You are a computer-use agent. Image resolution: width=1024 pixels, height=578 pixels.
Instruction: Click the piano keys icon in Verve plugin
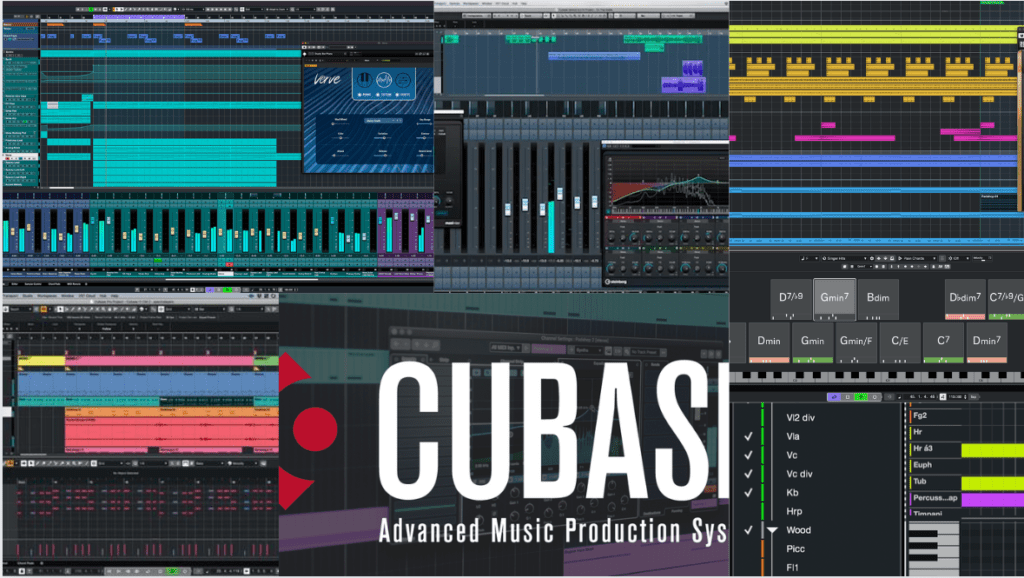(x=364, y=80)
